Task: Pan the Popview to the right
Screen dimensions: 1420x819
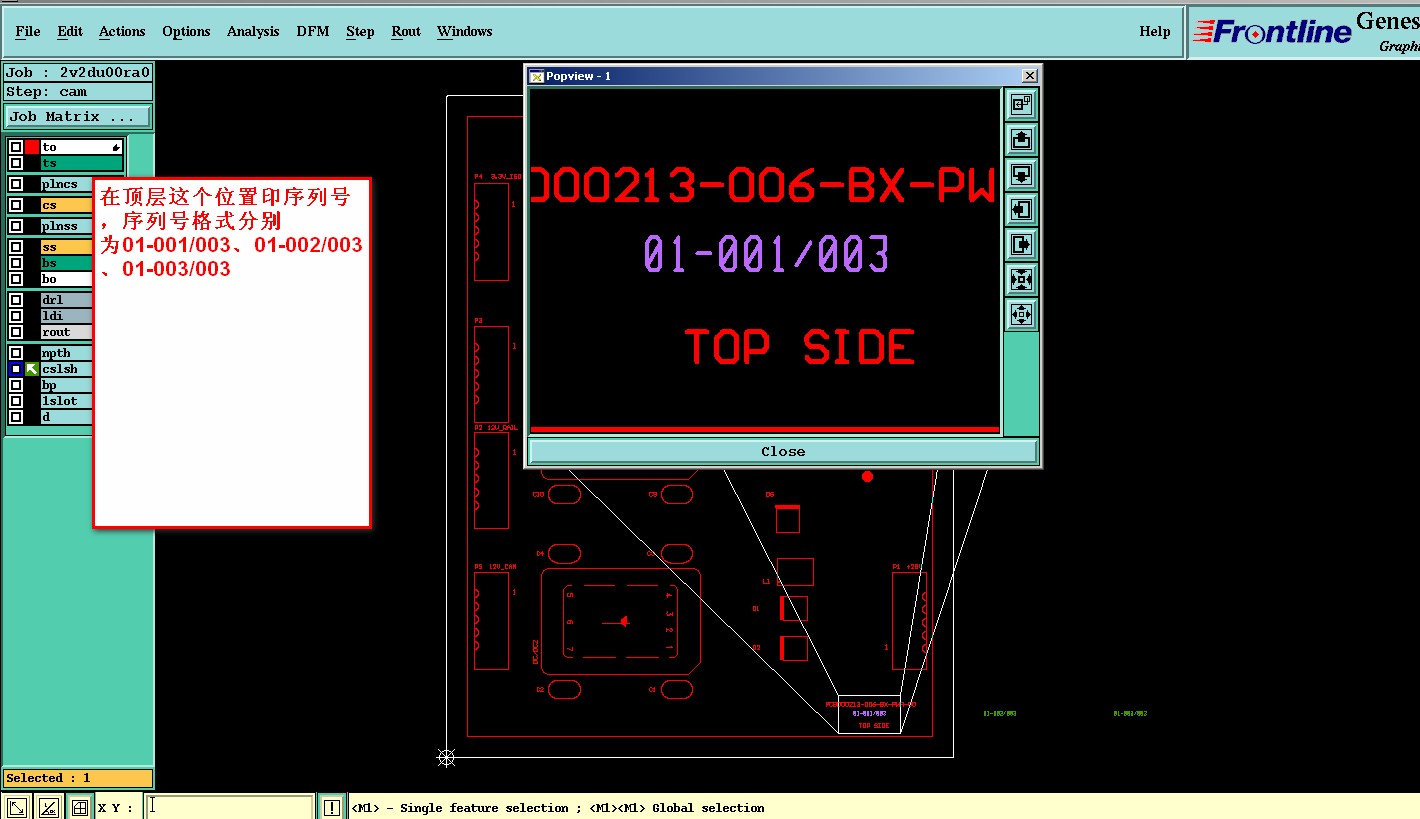Action: (x=1021, y=244)
